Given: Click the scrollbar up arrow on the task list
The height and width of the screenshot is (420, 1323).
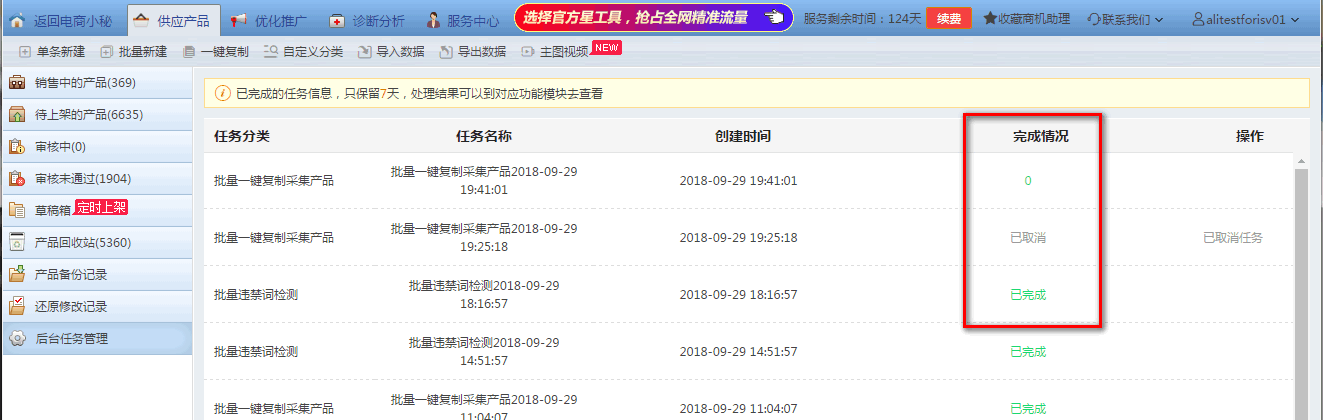Looking at the screenshot, I should tap(1301, 160).
